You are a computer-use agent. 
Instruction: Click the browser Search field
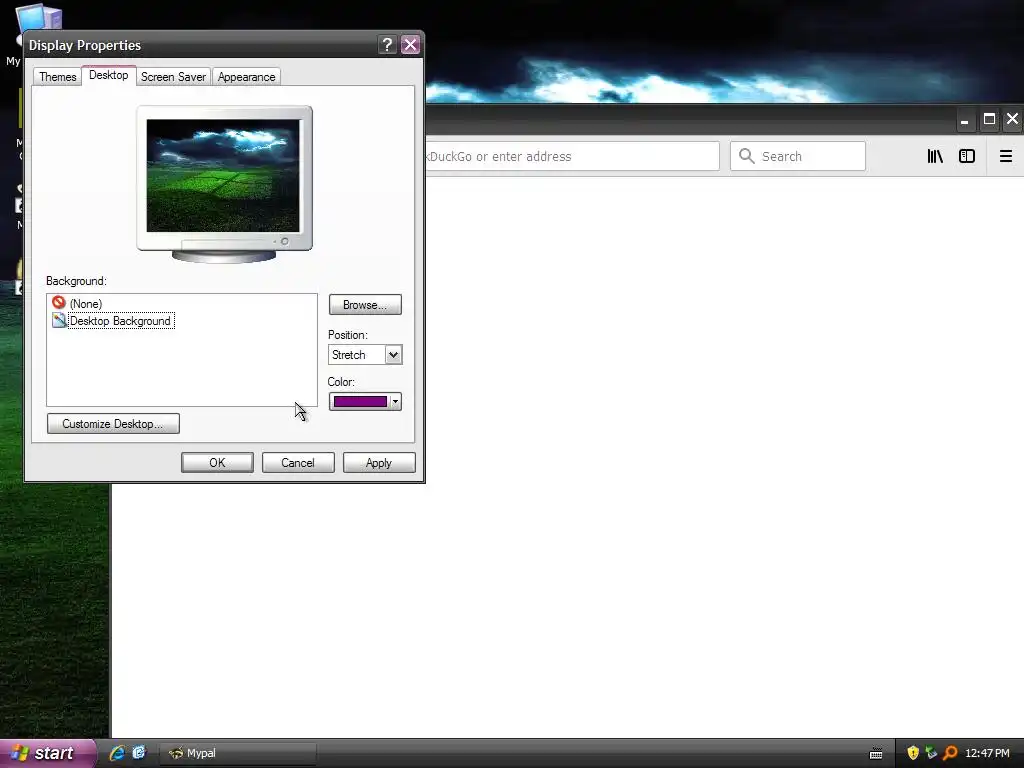point(798,156)
